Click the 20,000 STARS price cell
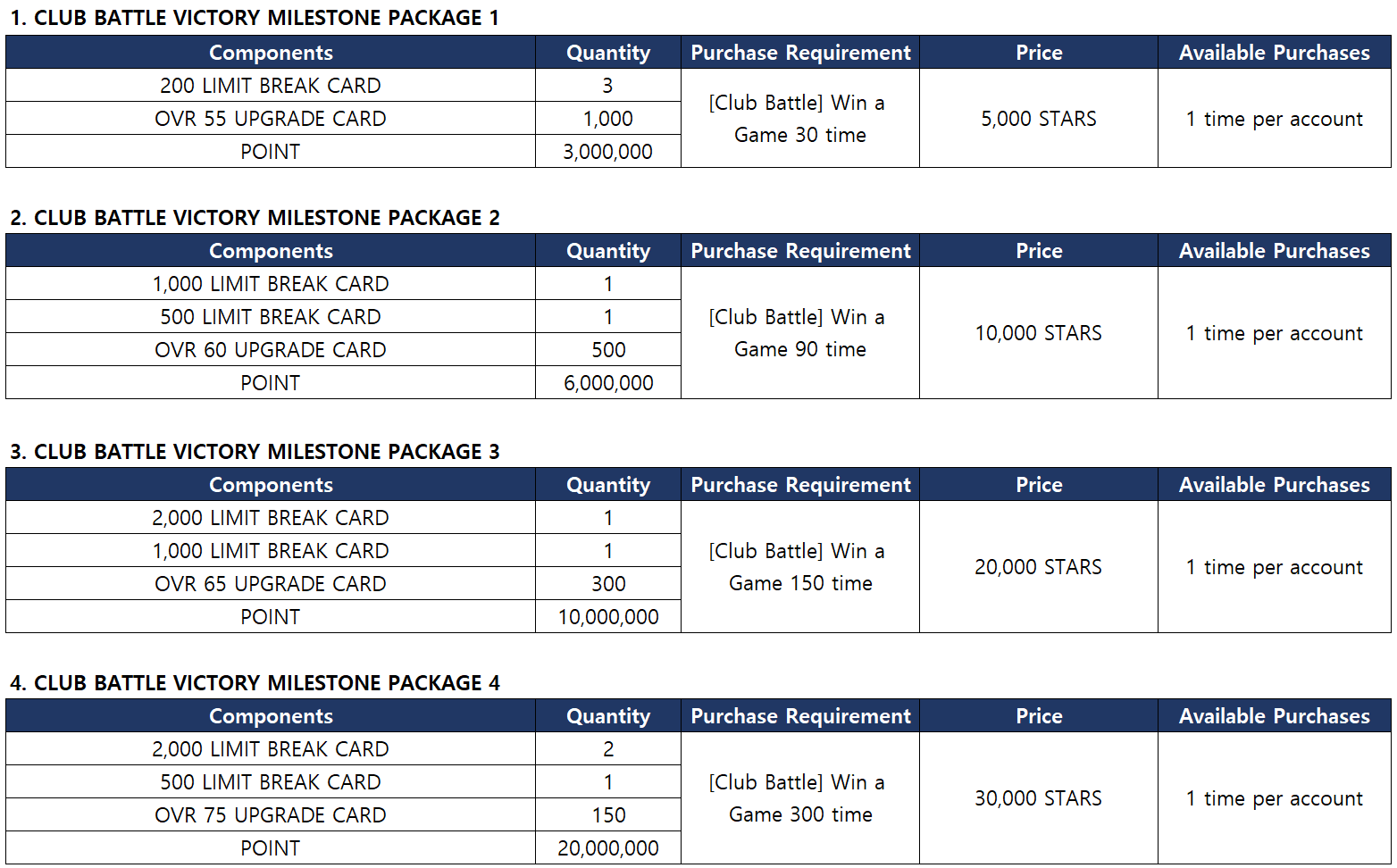The width and height of the screenshot is (1397, 868). click(x=1038, y=567)
